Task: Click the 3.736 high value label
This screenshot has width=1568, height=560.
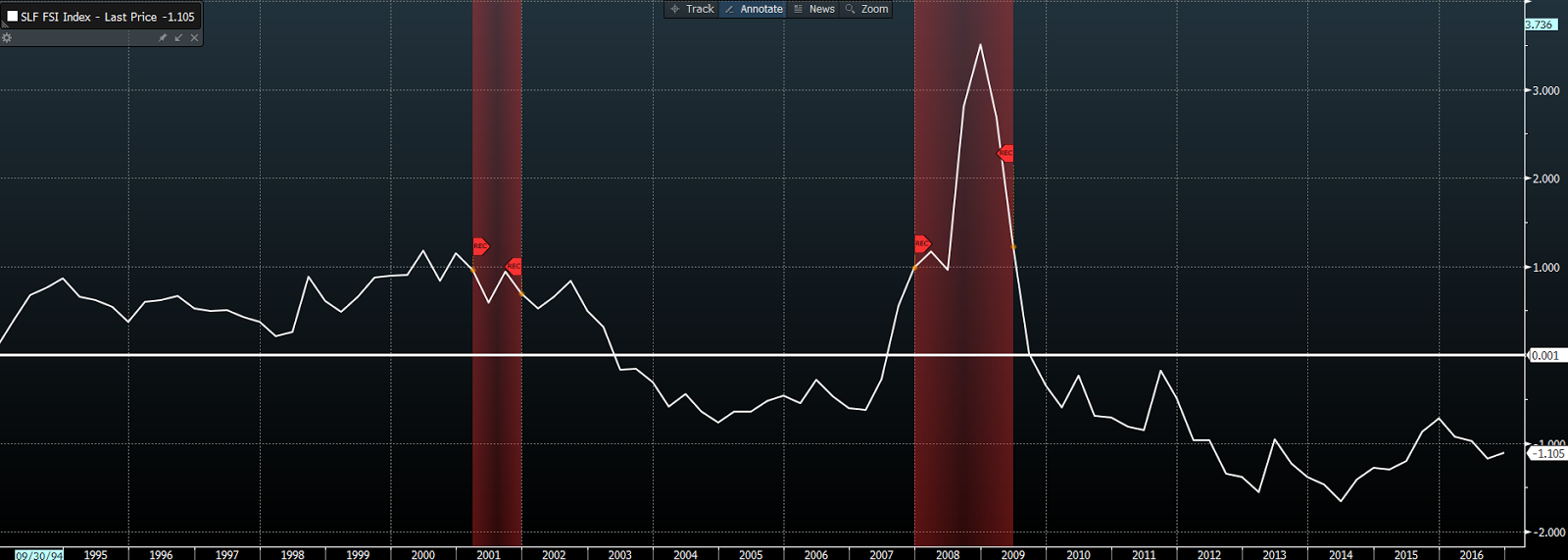Action: [1542, 25]
